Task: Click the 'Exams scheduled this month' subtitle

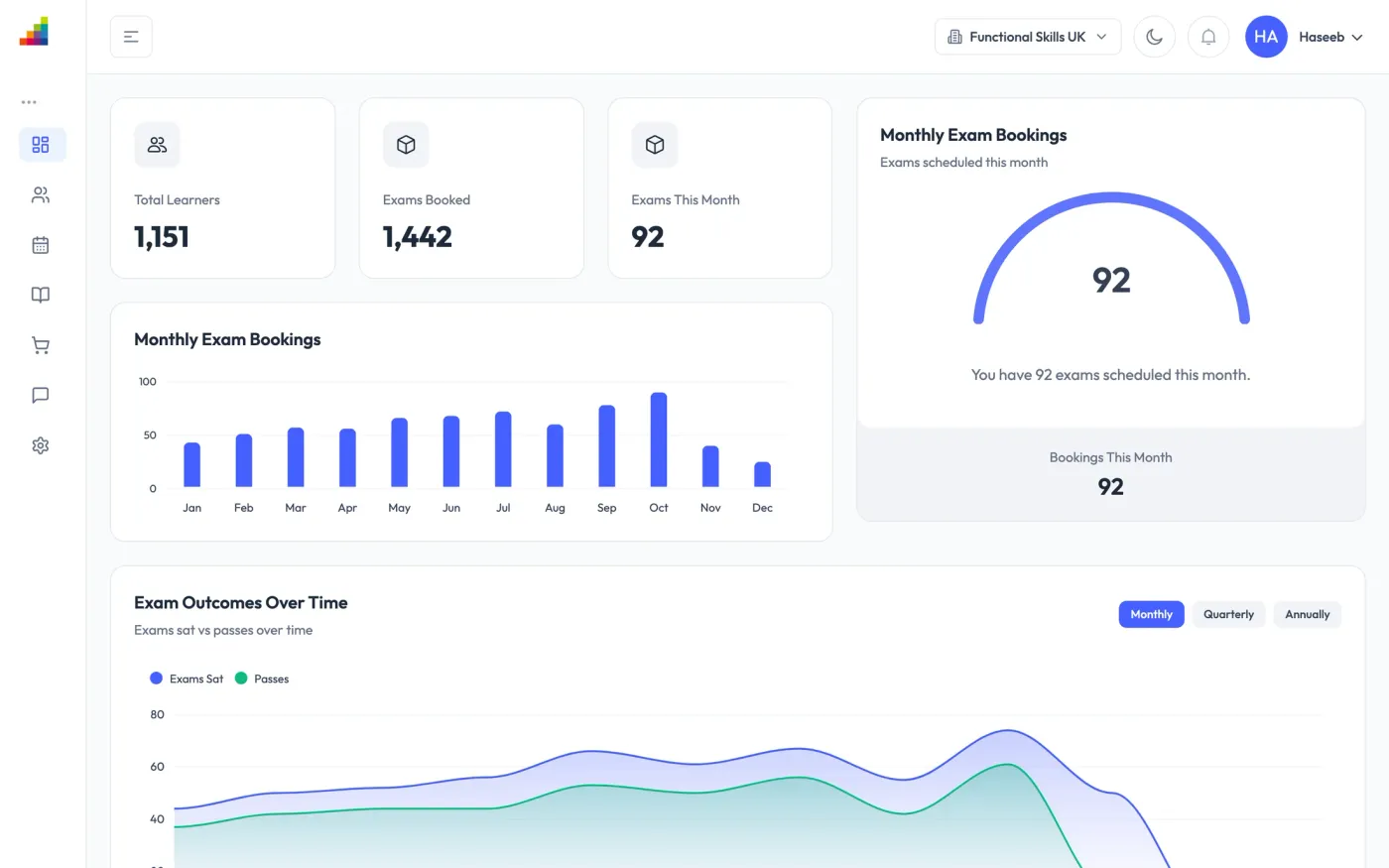Action: 964,163
